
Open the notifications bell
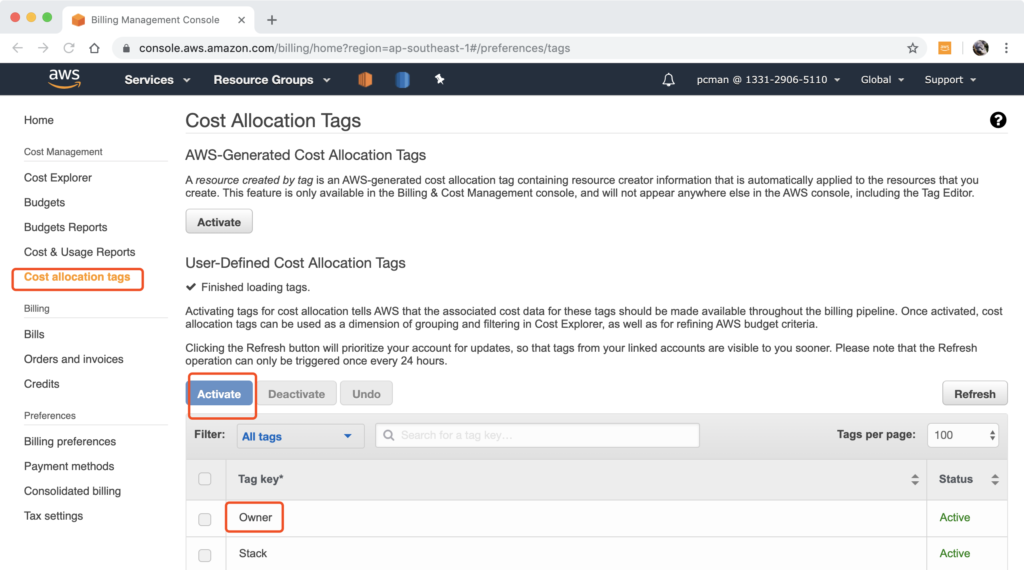click(668, 80)
